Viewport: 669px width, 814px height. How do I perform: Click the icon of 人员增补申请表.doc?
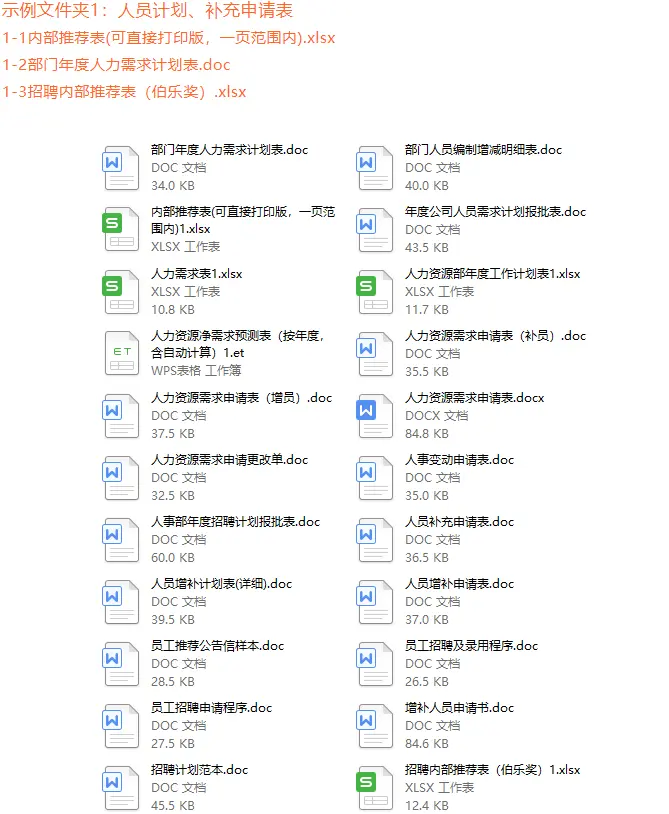(374, 601)
